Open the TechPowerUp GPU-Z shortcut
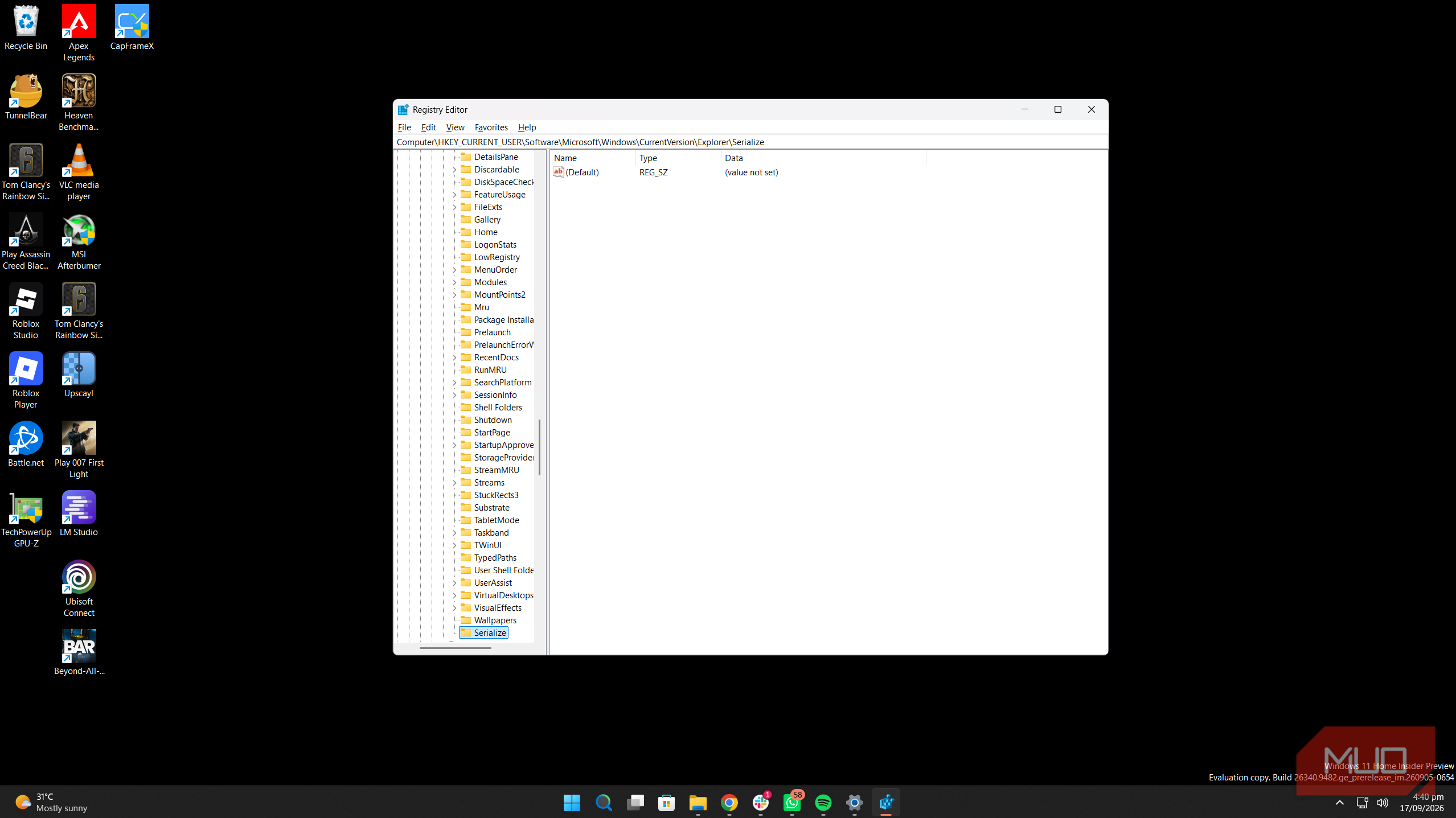This screenshot has height=818, width=1456. (x=26, y=519)
